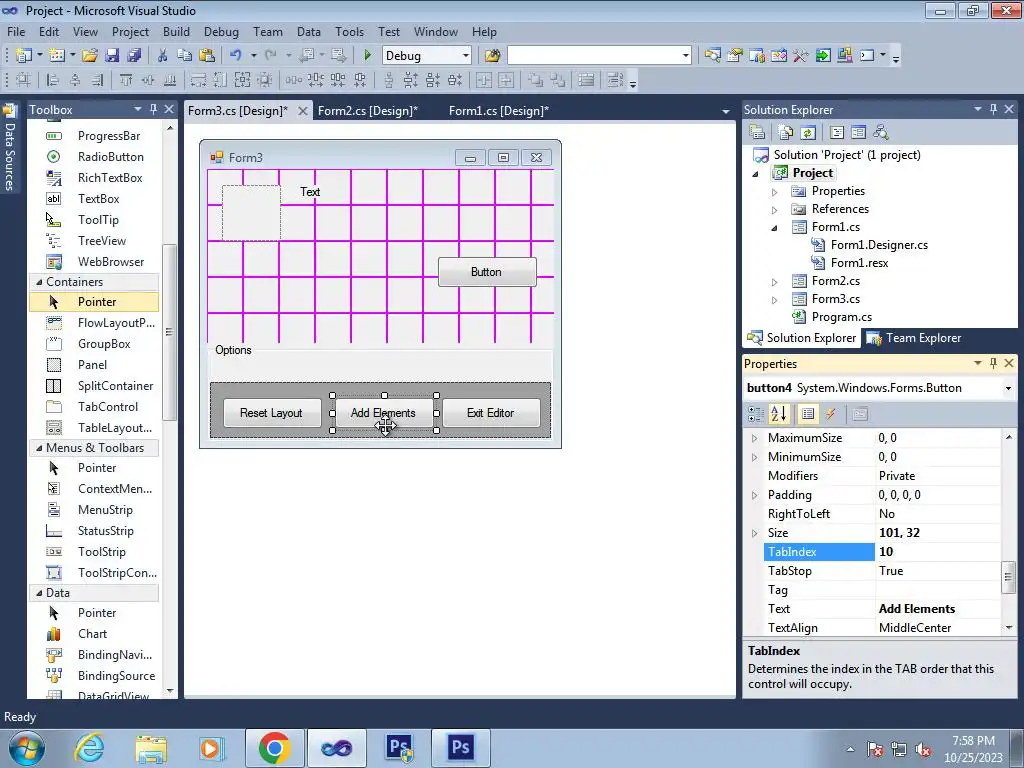Expand the Properties node in Solution Explorer
This screenshot has height=768, width=1024.
pyautogui.click(x=775, y=192)
